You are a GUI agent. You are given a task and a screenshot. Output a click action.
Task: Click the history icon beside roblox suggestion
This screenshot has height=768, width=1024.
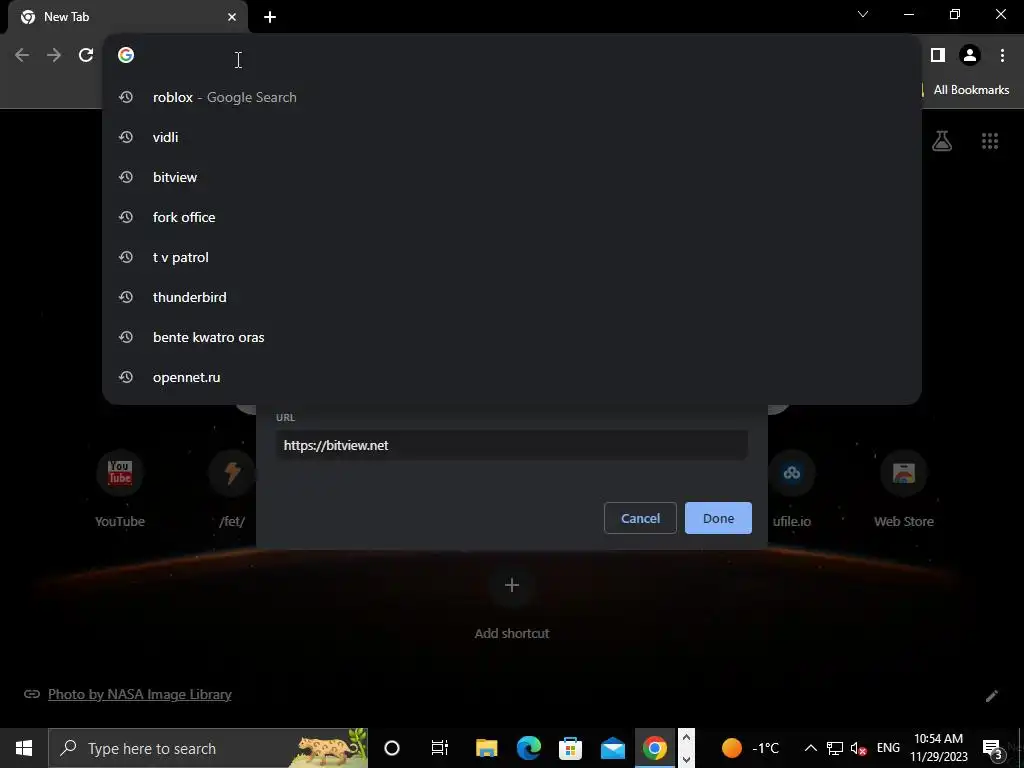point(126,97)
